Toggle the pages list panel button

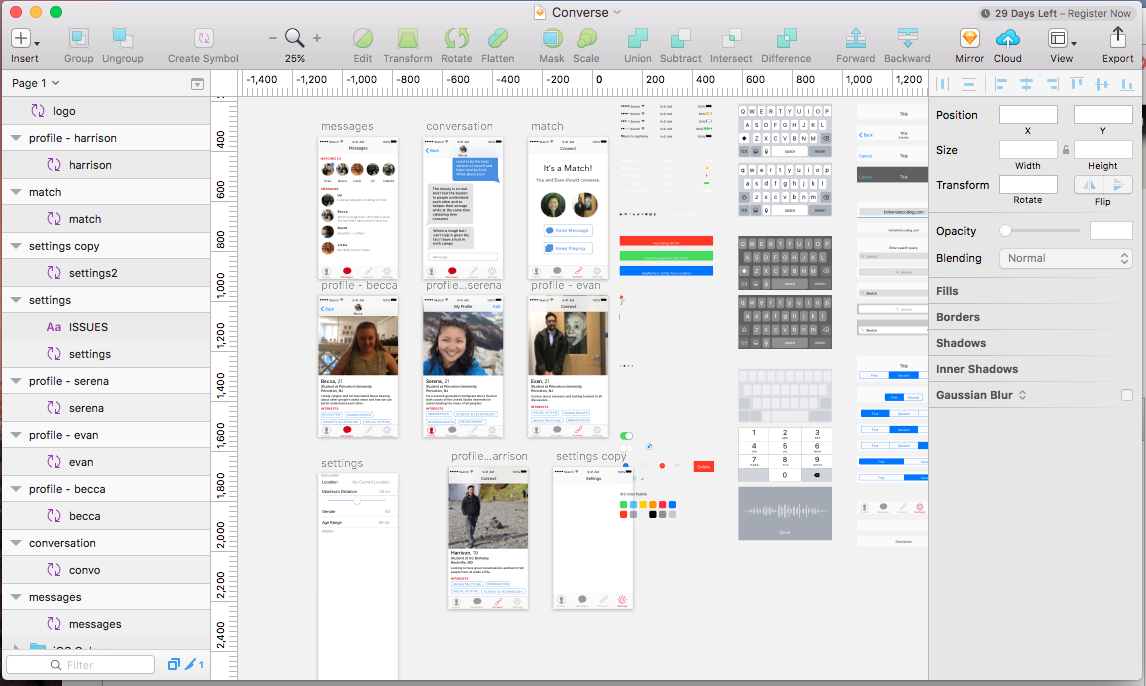pos(197,84)
